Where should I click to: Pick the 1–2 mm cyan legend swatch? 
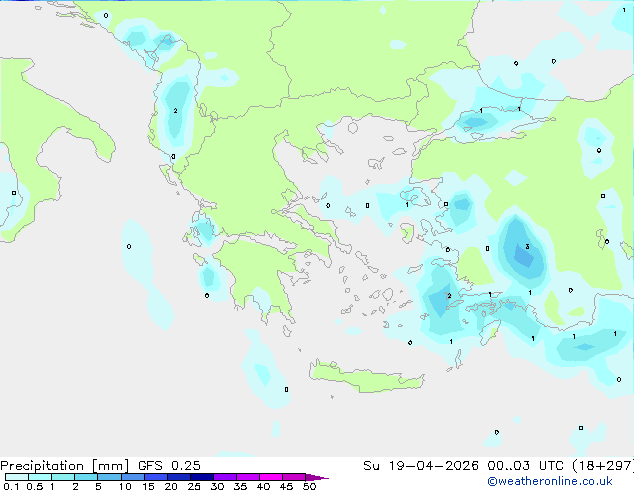tap(63, 477)
